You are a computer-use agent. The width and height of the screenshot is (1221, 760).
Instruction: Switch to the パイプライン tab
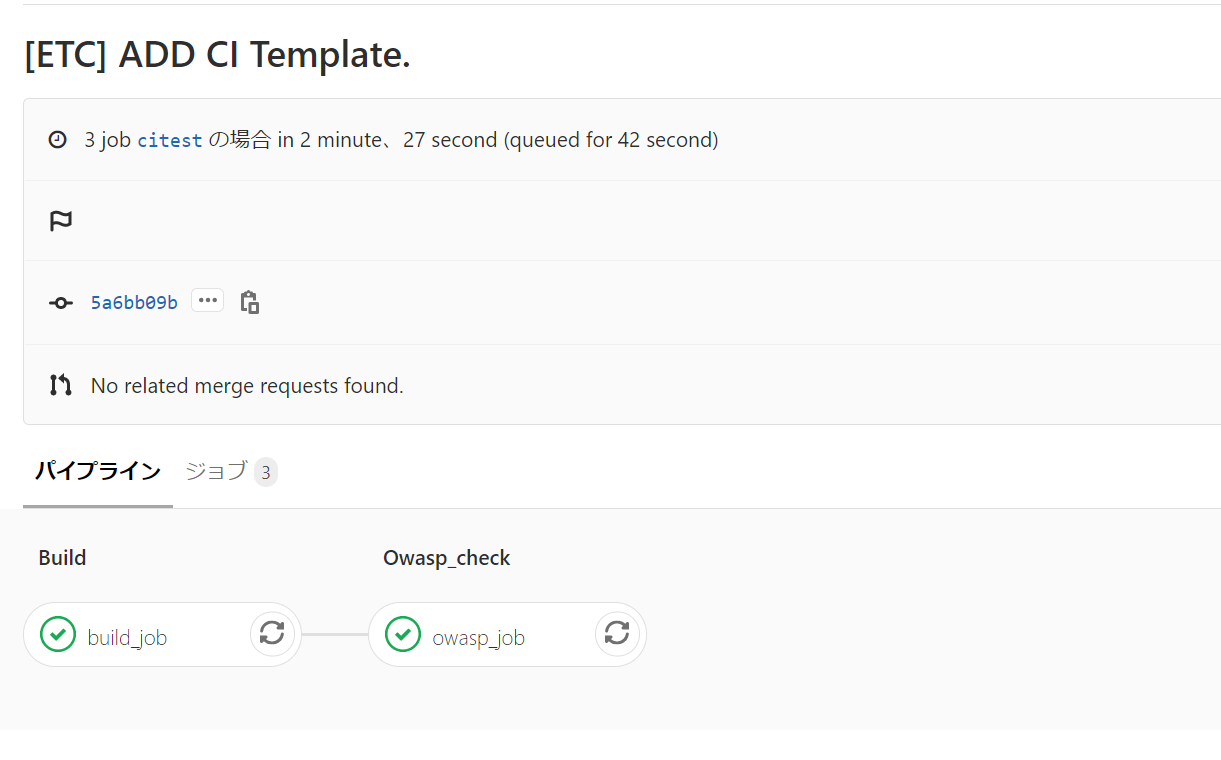tap(98, 471)
